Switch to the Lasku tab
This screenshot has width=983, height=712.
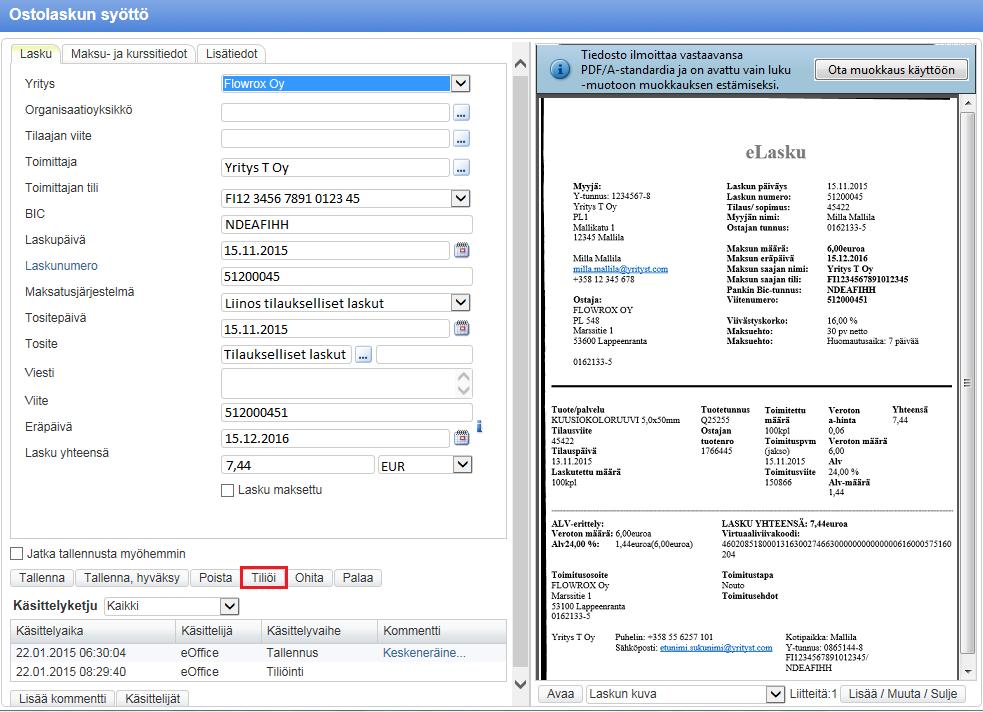[36, 54]
